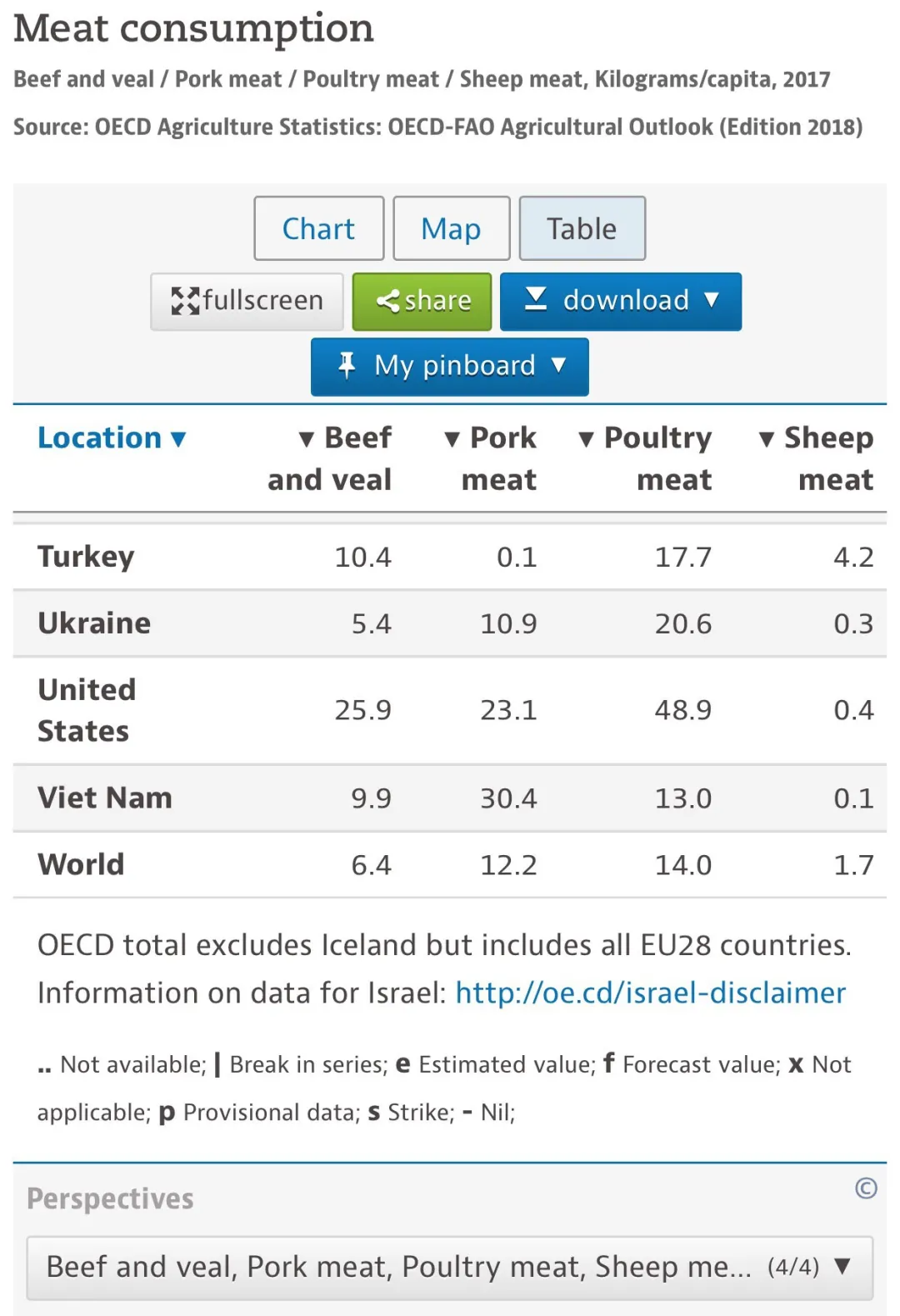Sort by Beef and veal column arrow
The width and height of the screenshot is (900, 1316).
click(307, 439)
